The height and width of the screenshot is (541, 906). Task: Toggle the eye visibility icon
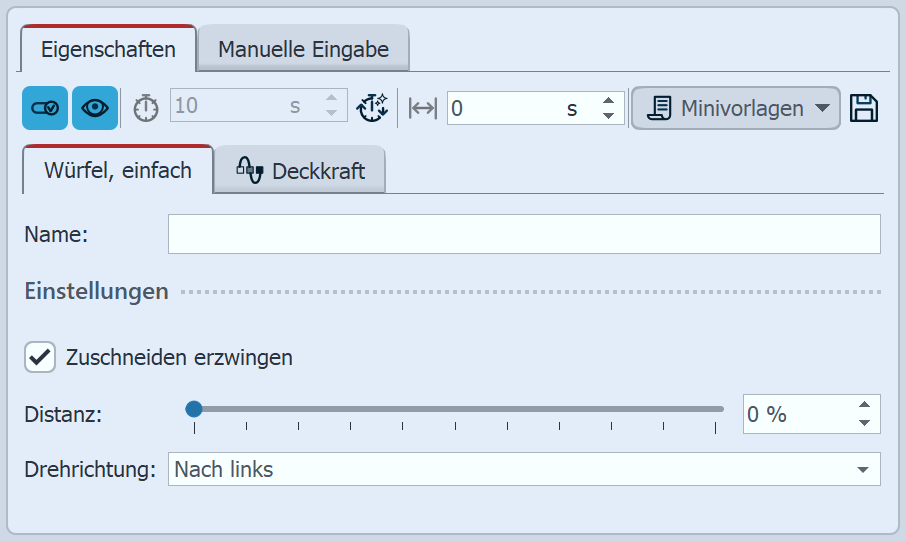[95, 109]
